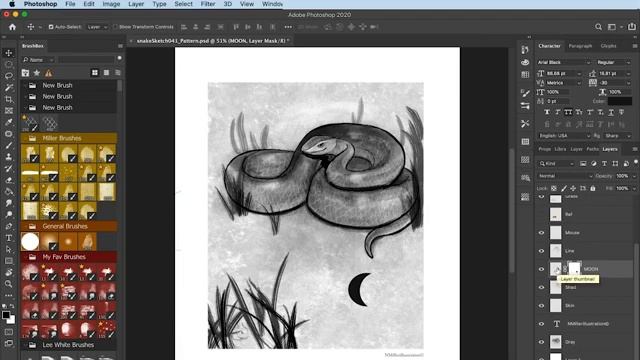The height and width of the screenshot is (360, 640).
Task: Select the Horizontal Type tool
Action: (x=9, y=238)
